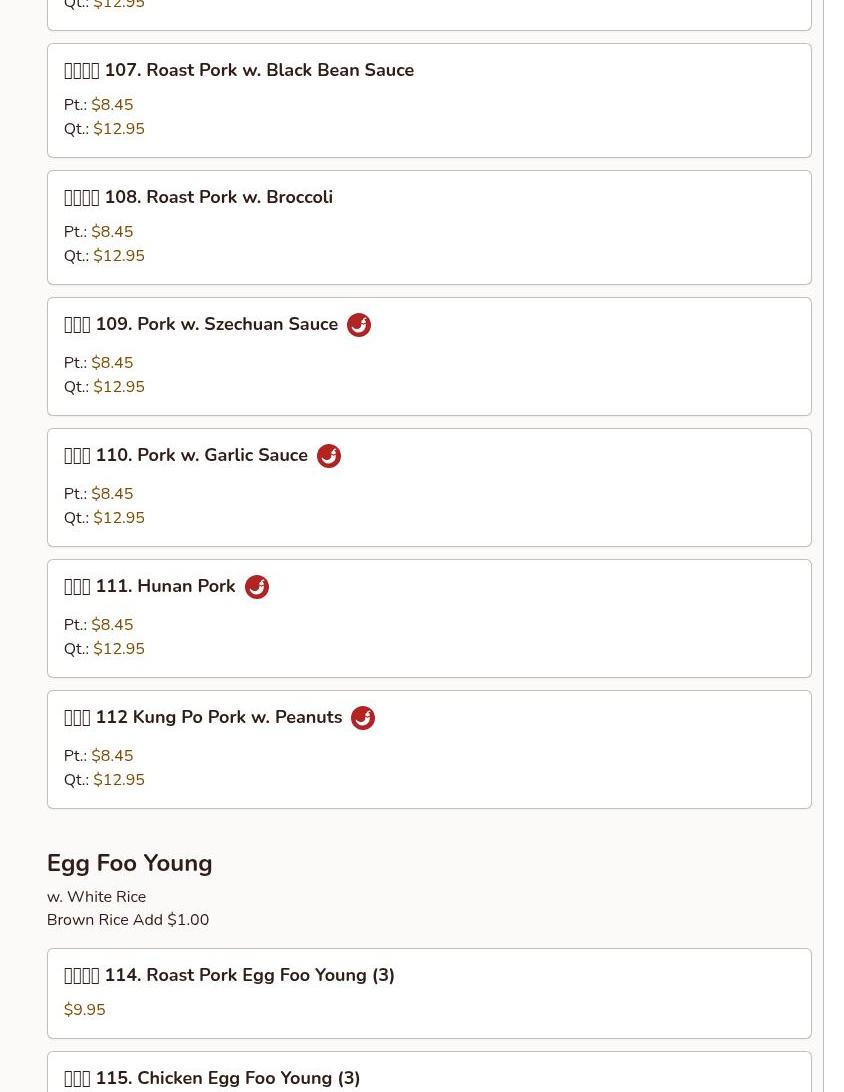The image size is (844, 1092).
Task: Add 114. Roast Pork Egg Foo Young (3)
Action: [429, 993]
